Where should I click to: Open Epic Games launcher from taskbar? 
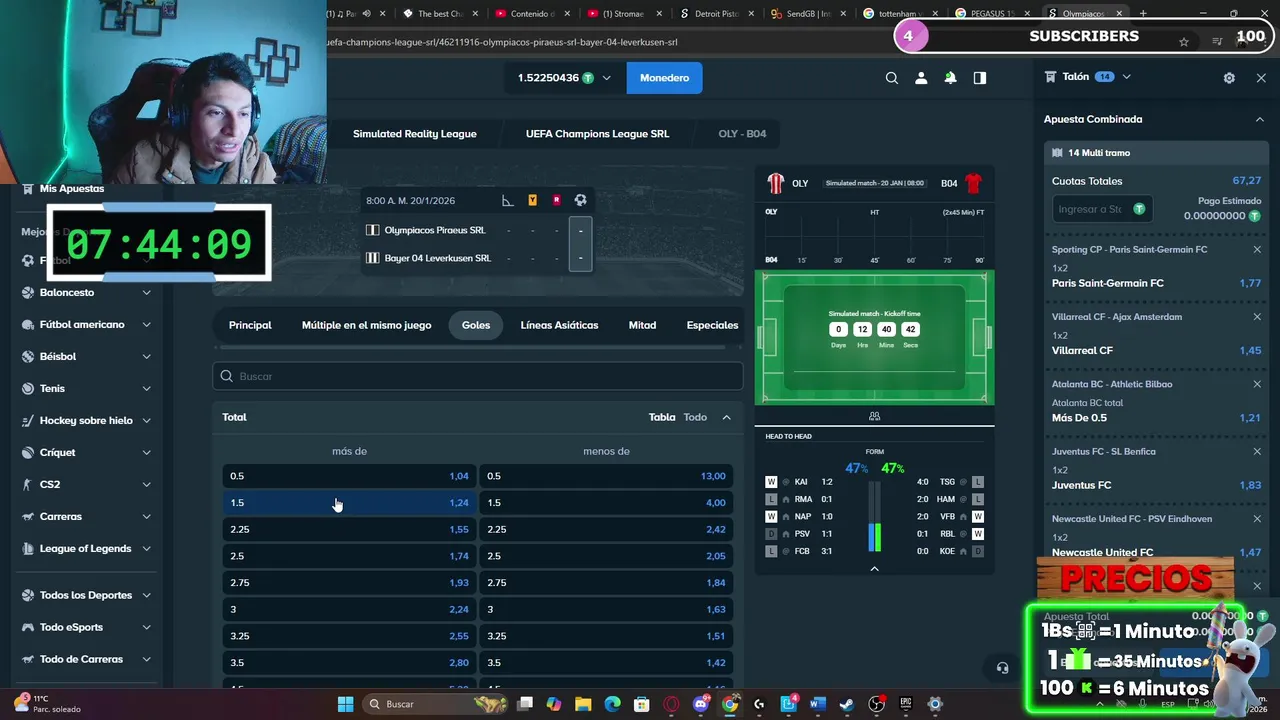coord(906,704)
